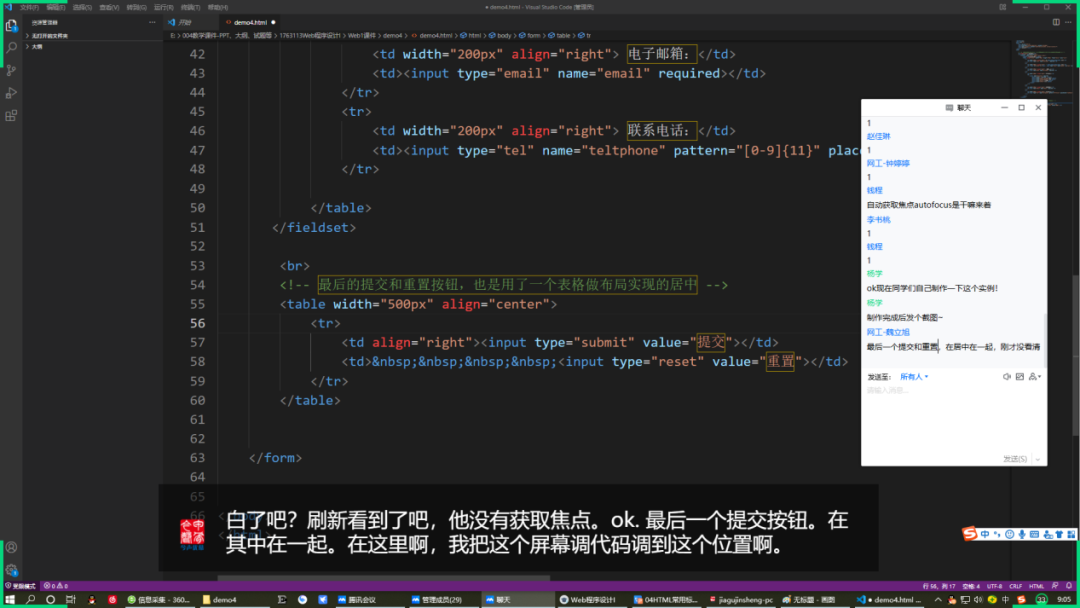Expand the 大纲 outline section
Image resolution: width=1080 pixels, height=608 pixels.
pos(37,46)
